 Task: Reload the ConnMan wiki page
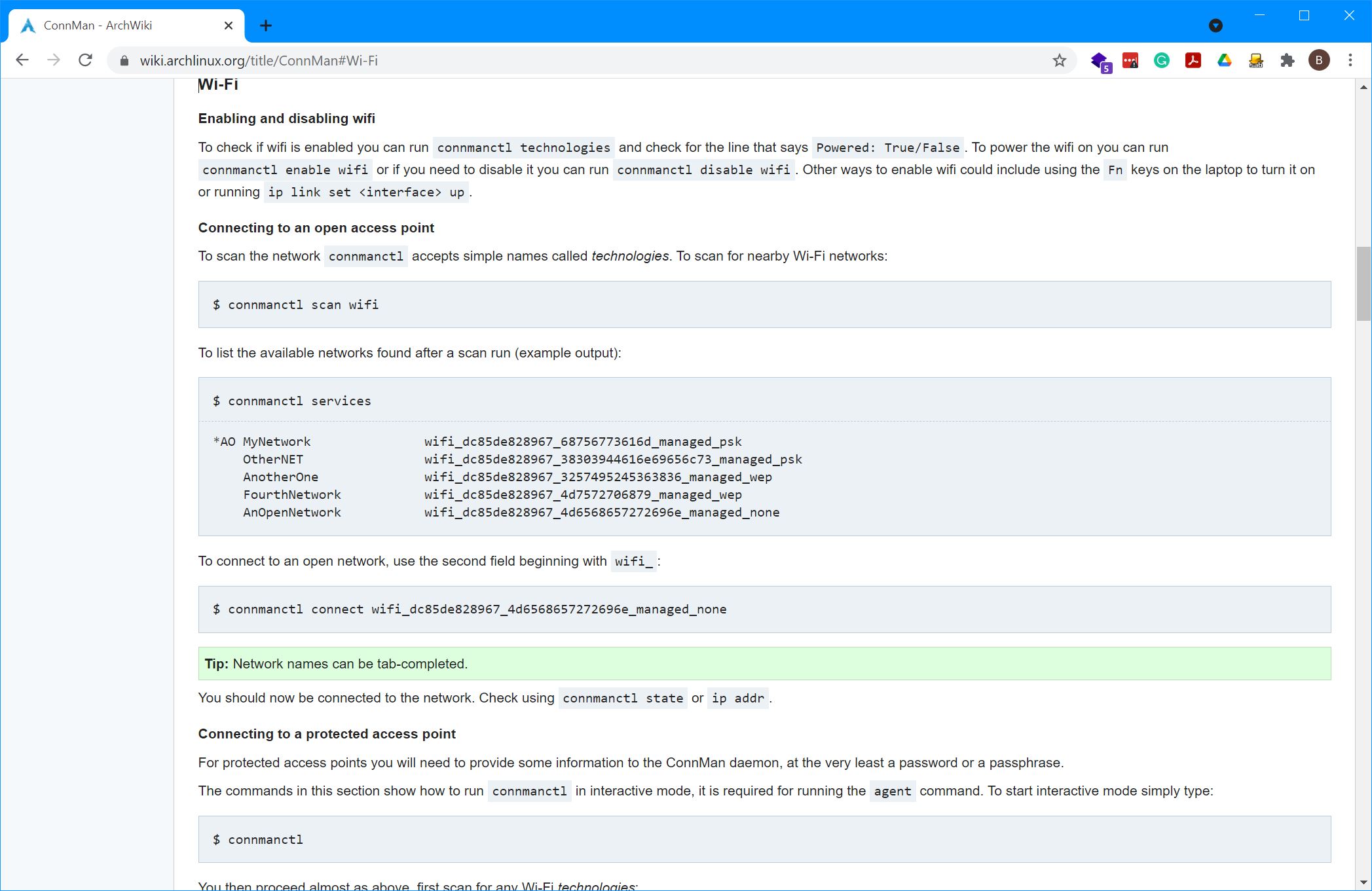point(85,60)
